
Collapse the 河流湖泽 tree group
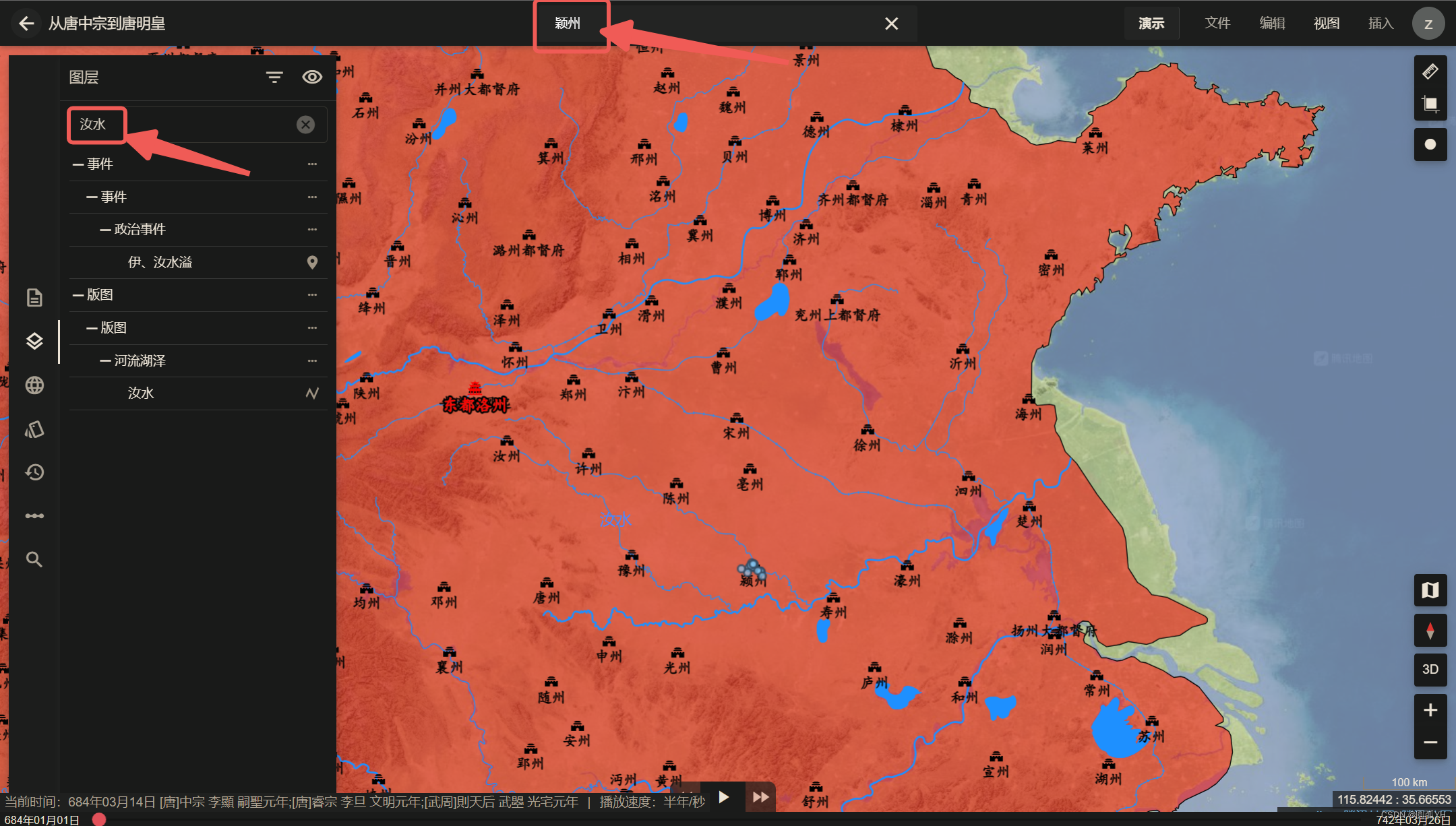click(106, 361)
